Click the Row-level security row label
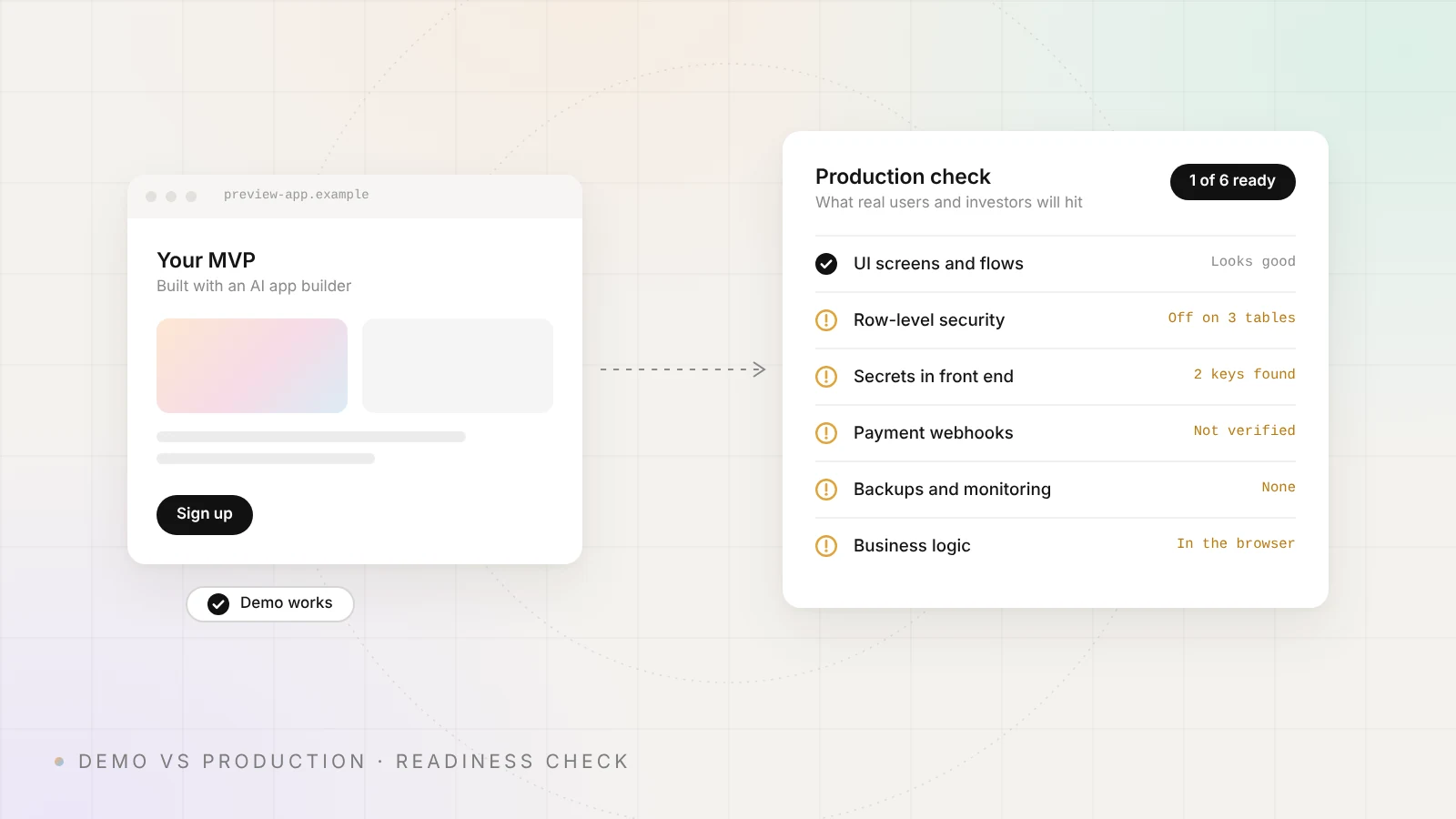 (x=929, y=320)
